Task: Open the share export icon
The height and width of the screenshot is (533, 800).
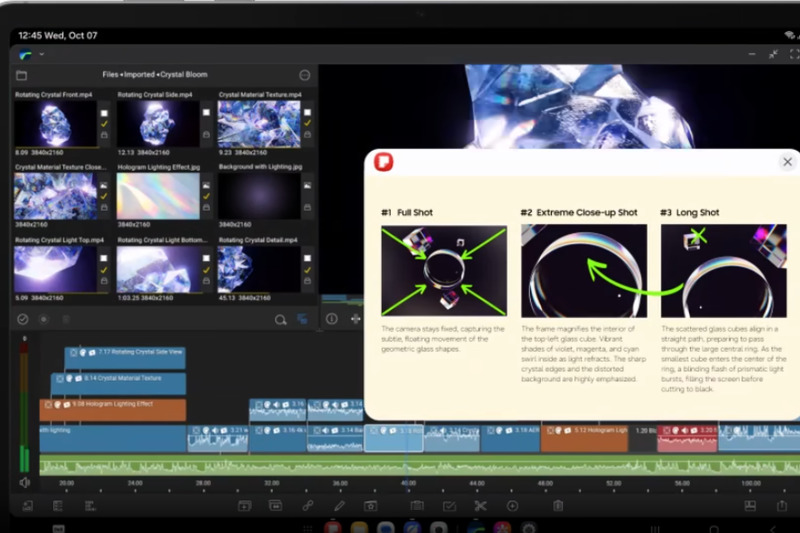Action: [782, 505]
